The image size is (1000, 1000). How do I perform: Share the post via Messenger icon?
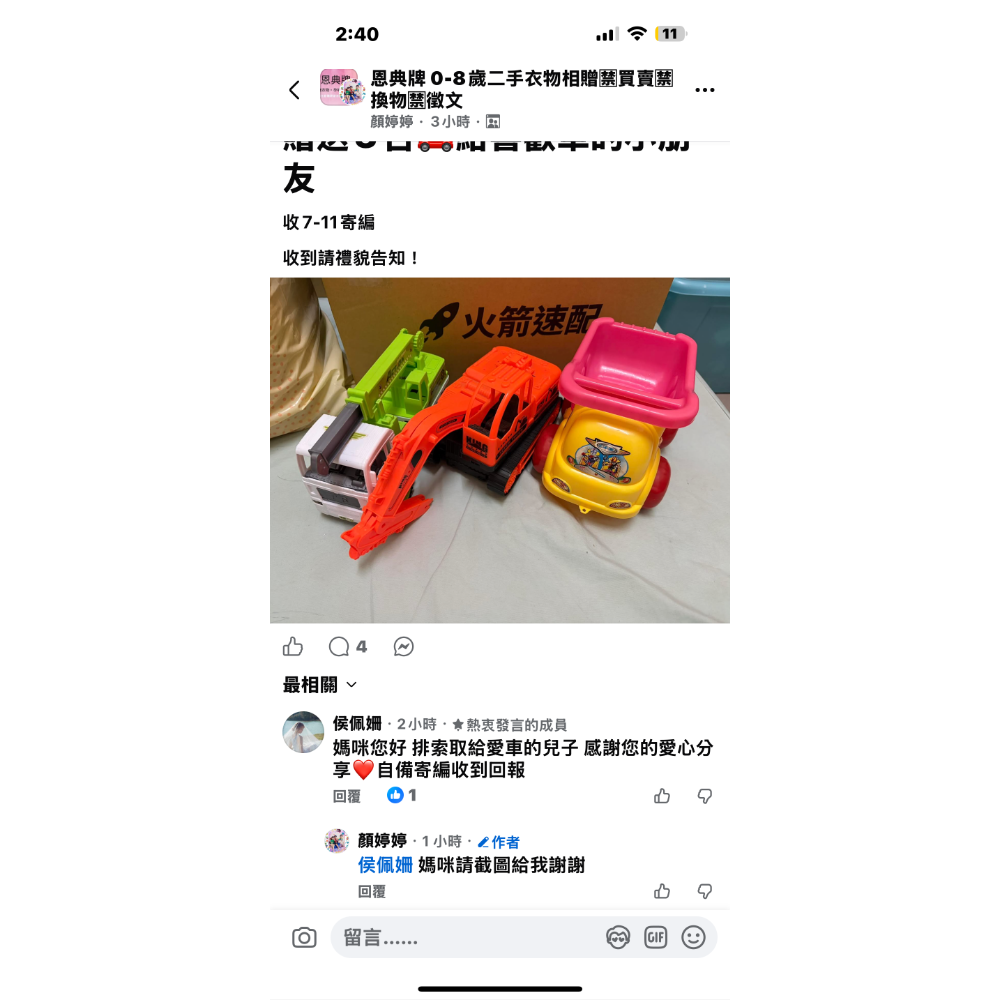(404, 647)
